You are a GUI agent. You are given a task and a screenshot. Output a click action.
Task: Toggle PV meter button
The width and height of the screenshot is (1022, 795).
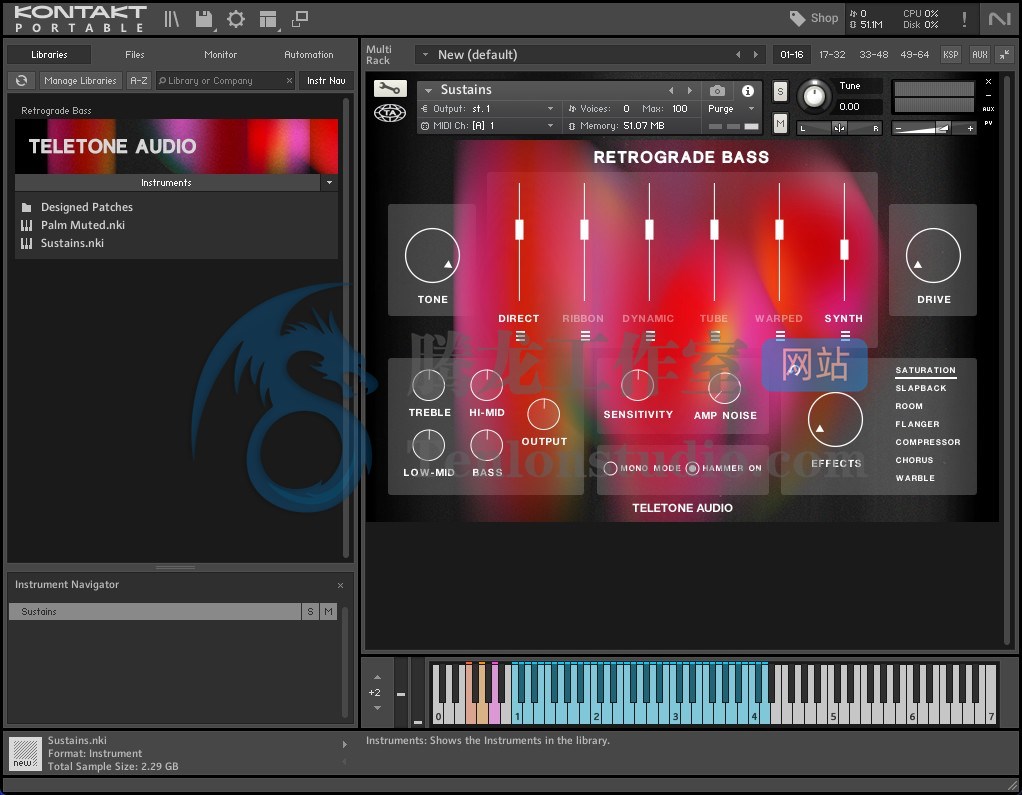pyautogui.click(x=988, y=123)
